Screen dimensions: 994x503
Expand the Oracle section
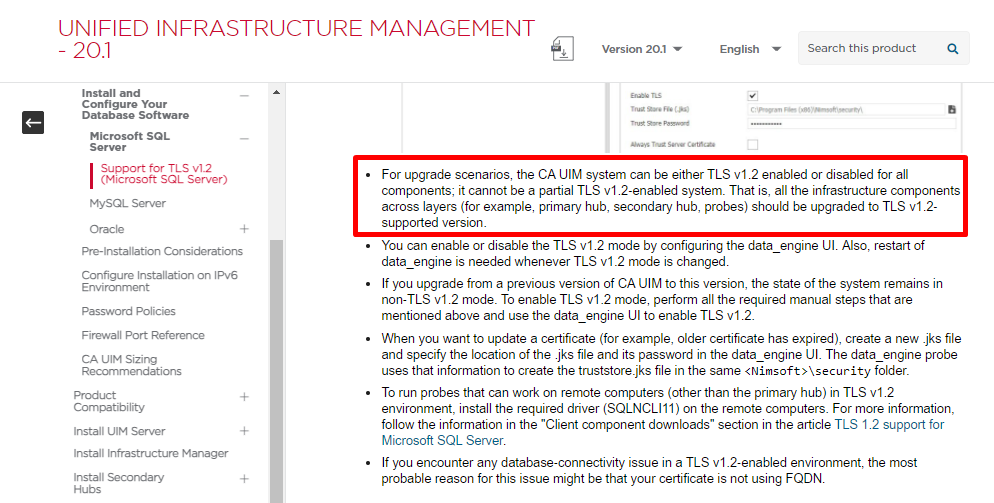(244, 228)
